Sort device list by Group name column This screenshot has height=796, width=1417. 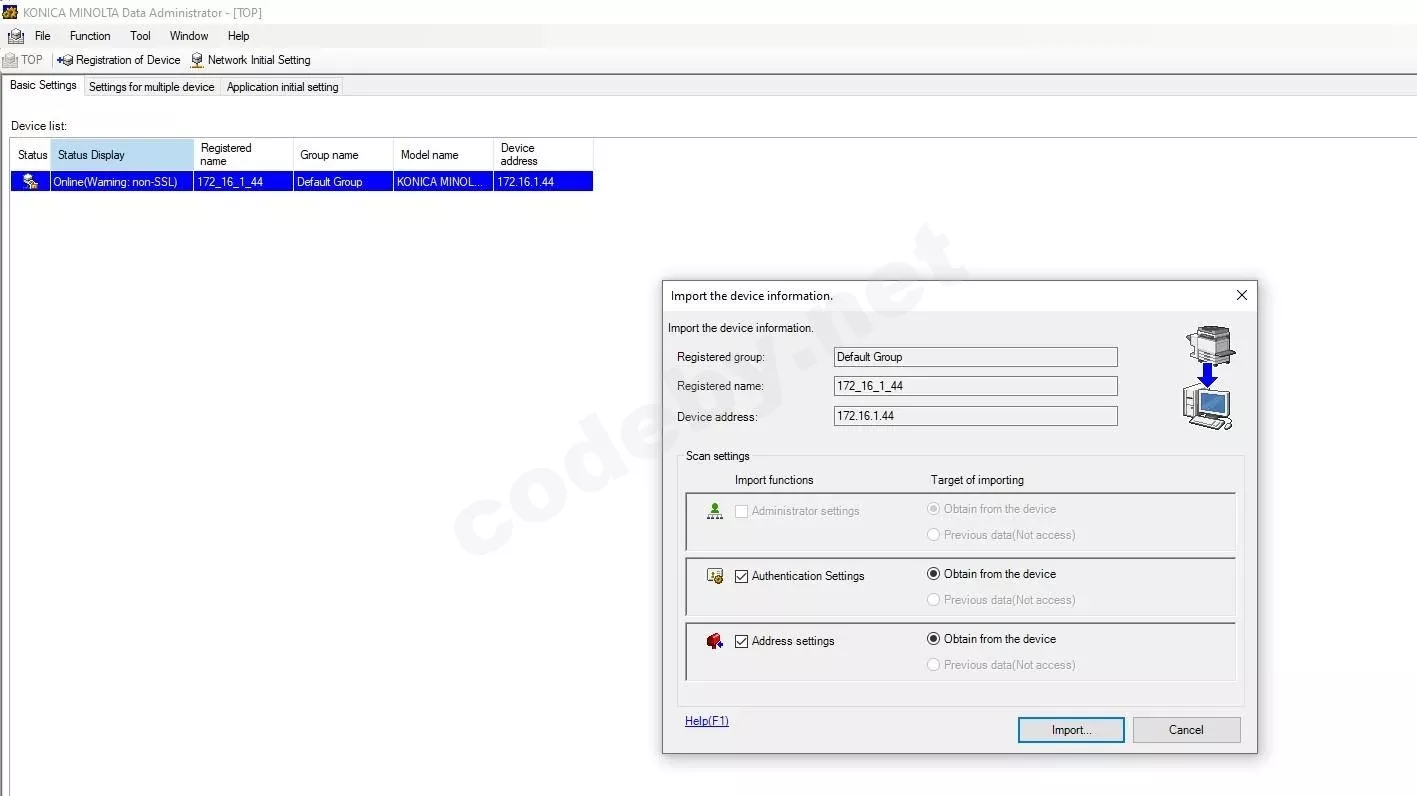click(344, 155)
